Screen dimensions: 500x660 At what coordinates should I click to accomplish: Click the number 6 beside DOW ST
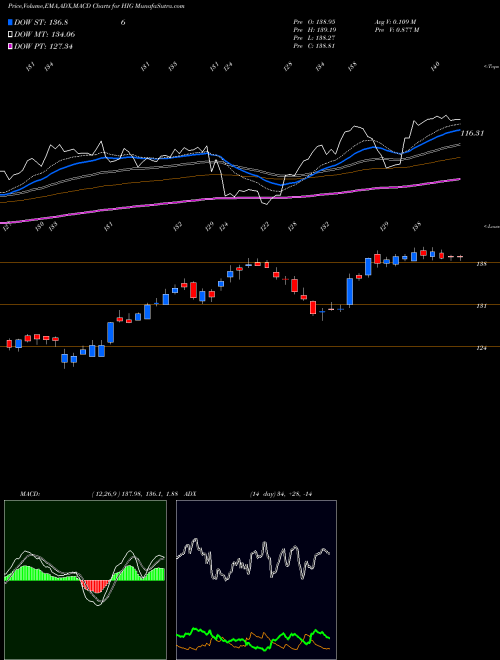click(x=123, y=23)
